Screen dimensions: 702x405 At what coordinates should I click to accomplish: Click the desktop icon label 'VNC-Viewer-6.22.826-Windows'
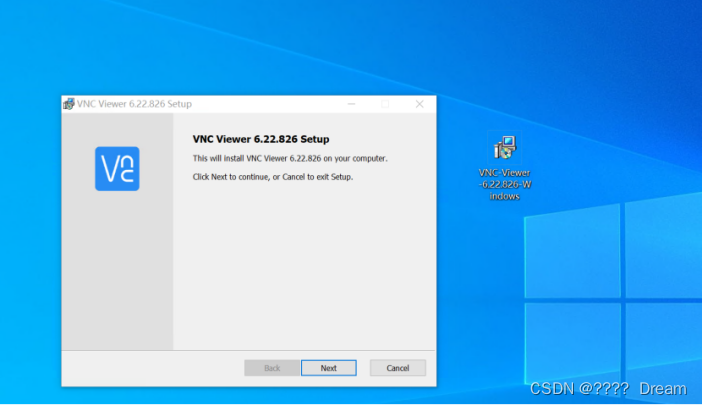point(505,184)
